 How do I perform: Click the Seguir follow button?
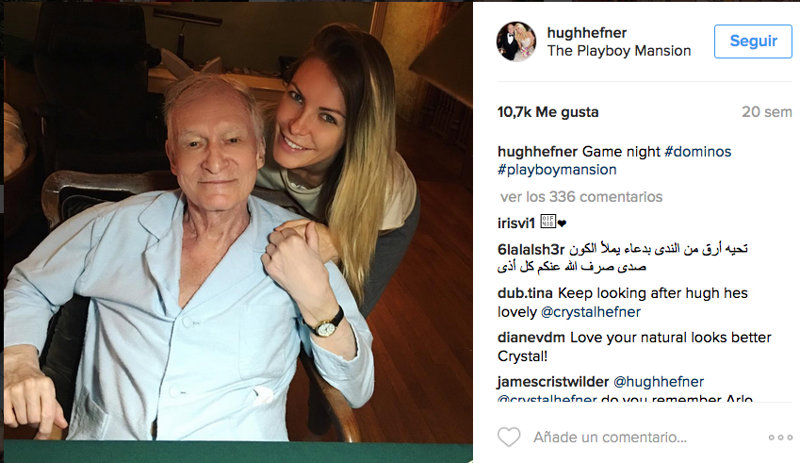coord(753,41)
